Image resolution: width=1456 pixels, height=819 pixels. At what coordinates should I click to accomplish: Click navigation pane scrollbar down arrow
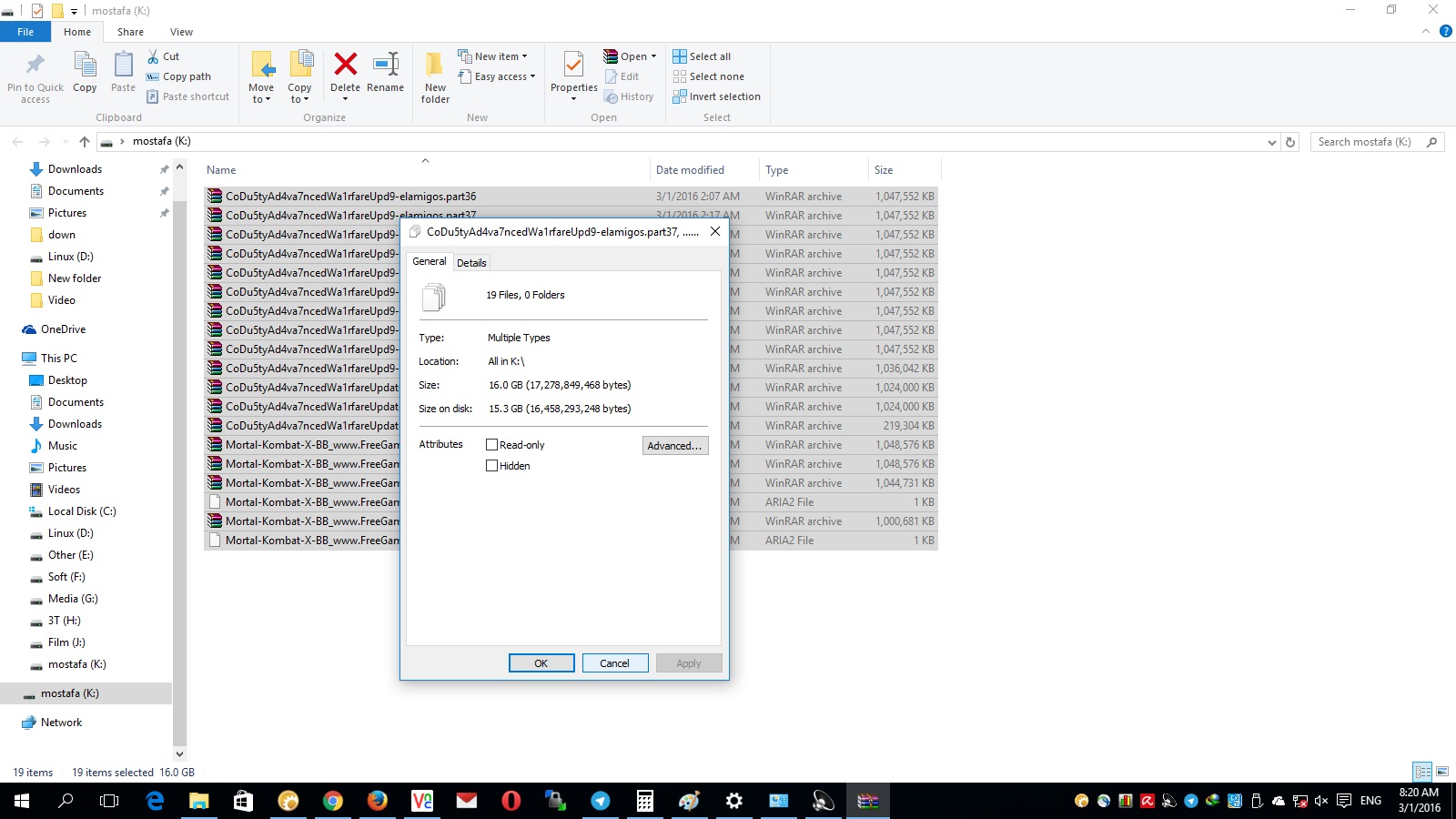click(179, 753)
